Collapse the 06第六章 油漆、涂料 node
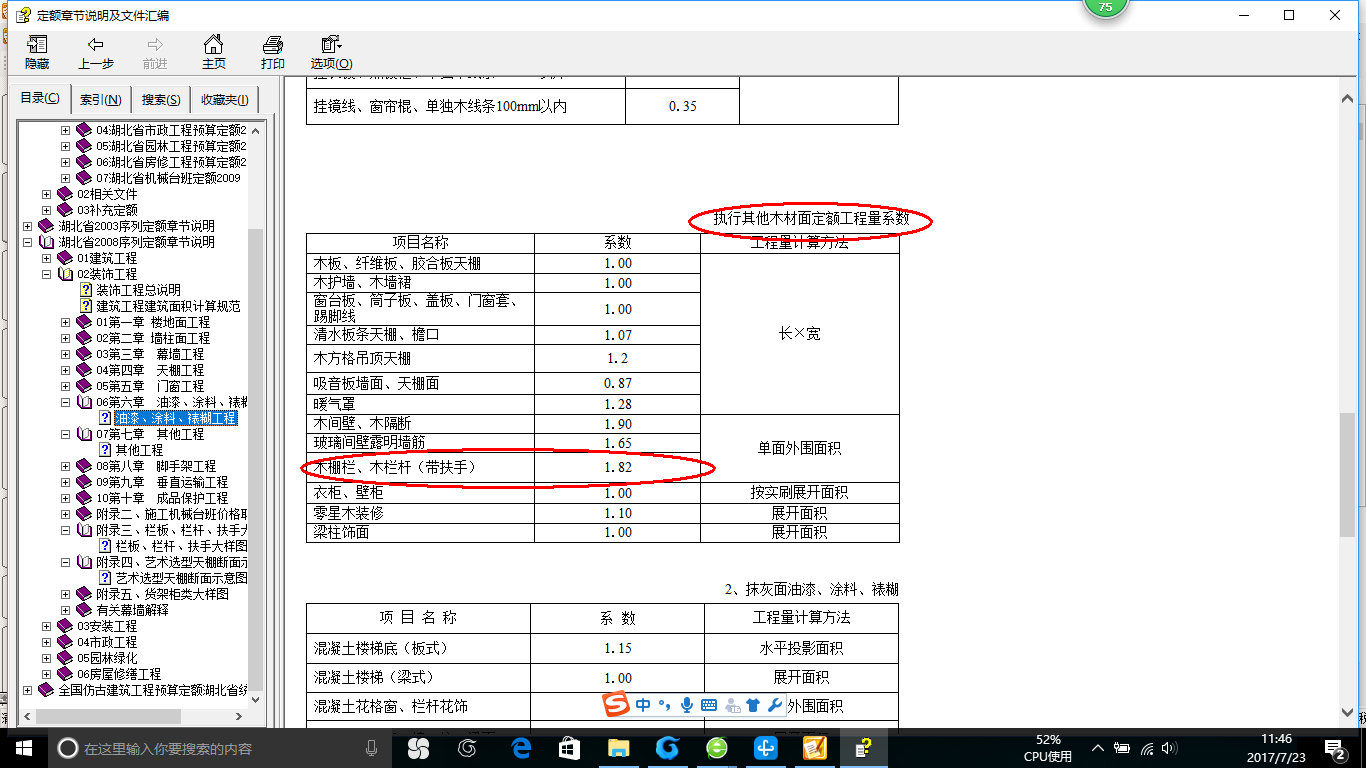Image resolution: width=1366 pixels, height=768 pixels. coord(66,402)
